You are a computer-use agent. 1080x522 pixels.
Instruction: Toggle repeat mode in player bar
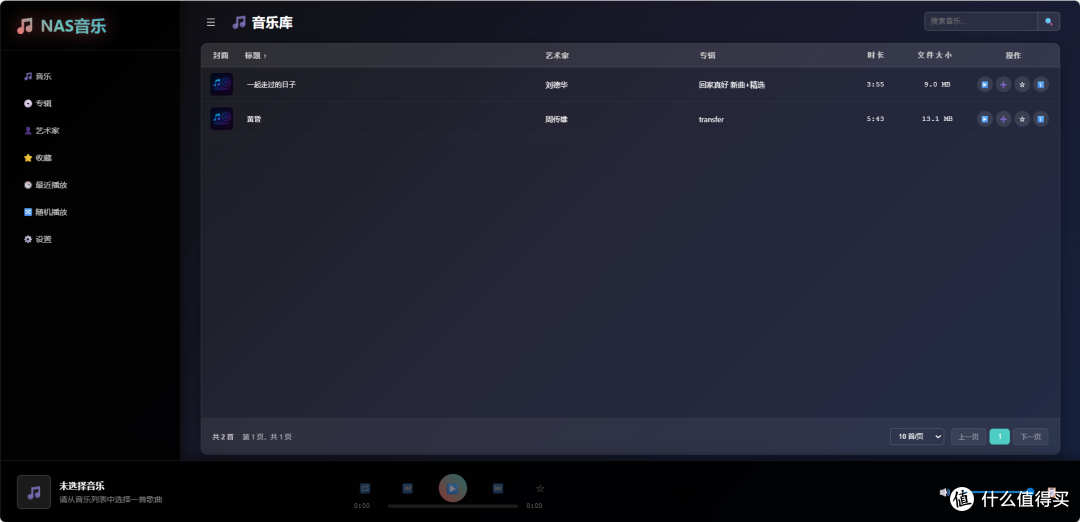(x=365, y=488)
